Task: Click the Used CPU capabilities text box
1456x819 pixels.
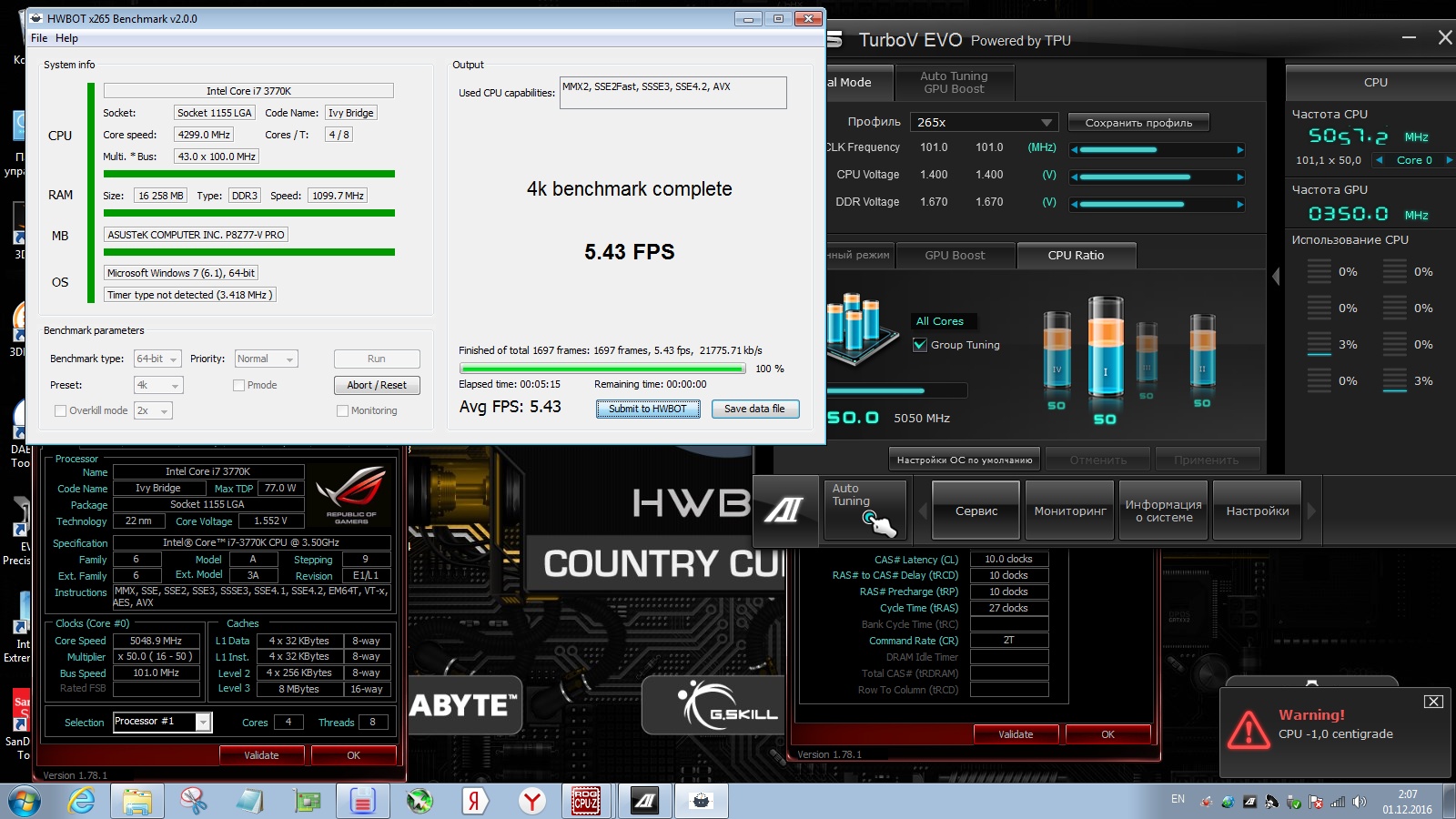Action: pos(672,93)
